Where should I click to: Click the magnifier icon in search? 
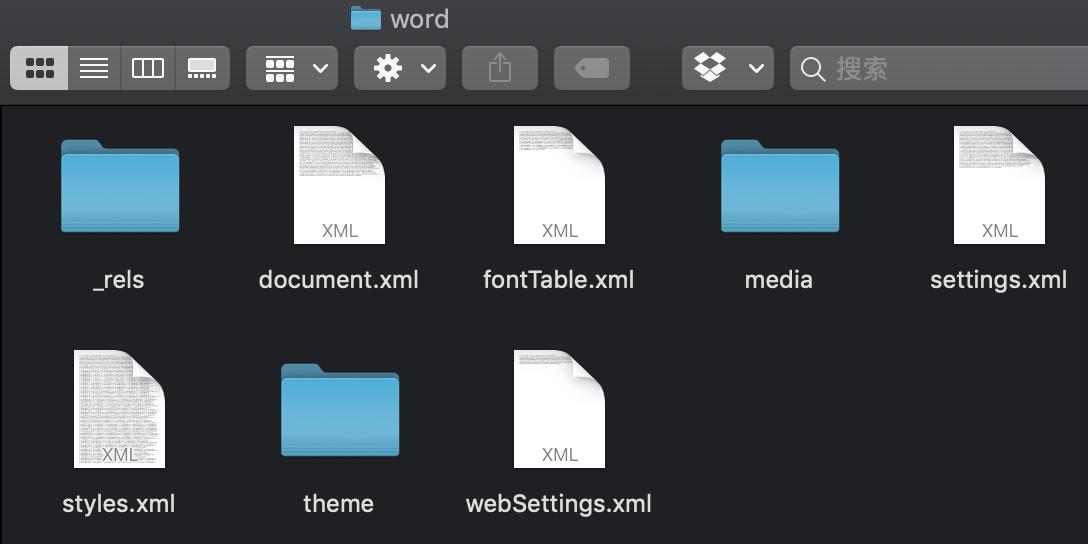(813, 69)
